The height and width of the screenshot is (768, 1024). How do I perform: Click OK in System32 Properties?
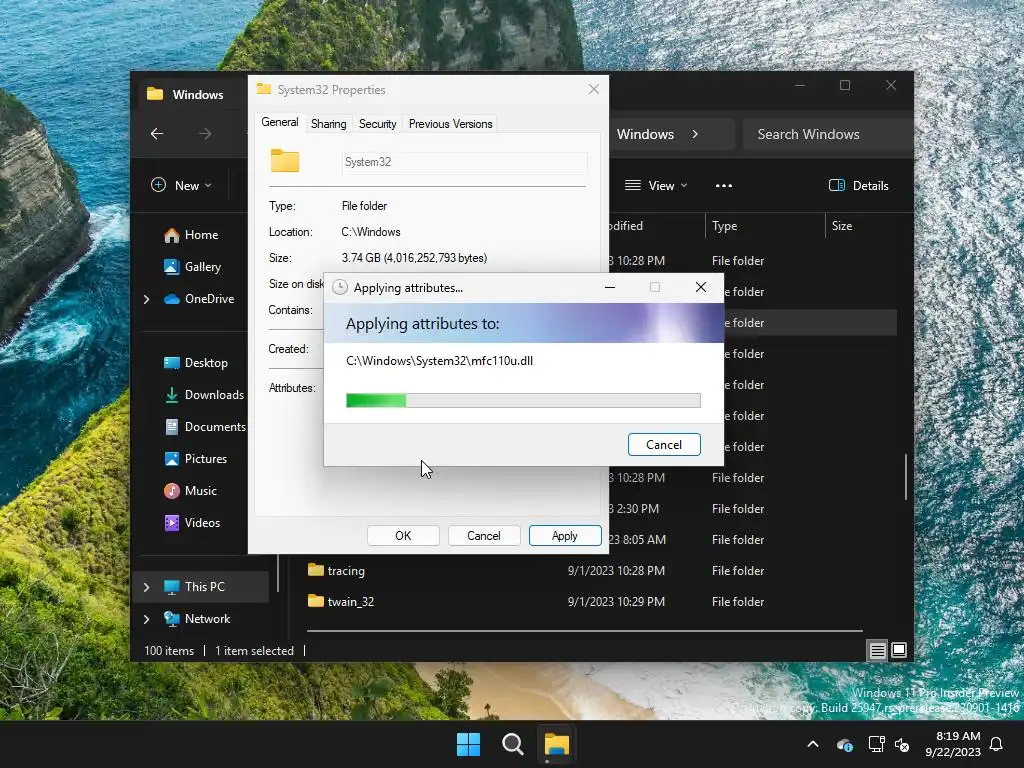pyautogui.click(x=403, y=536)
